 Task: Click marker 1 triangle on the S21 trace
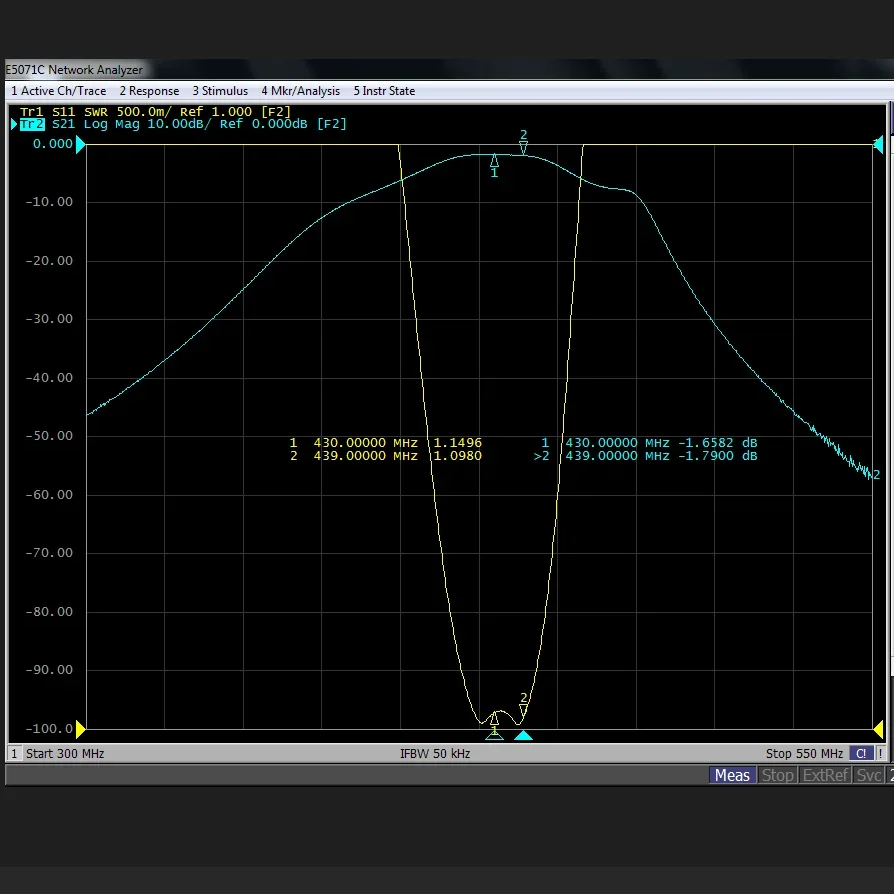(494, 160)
